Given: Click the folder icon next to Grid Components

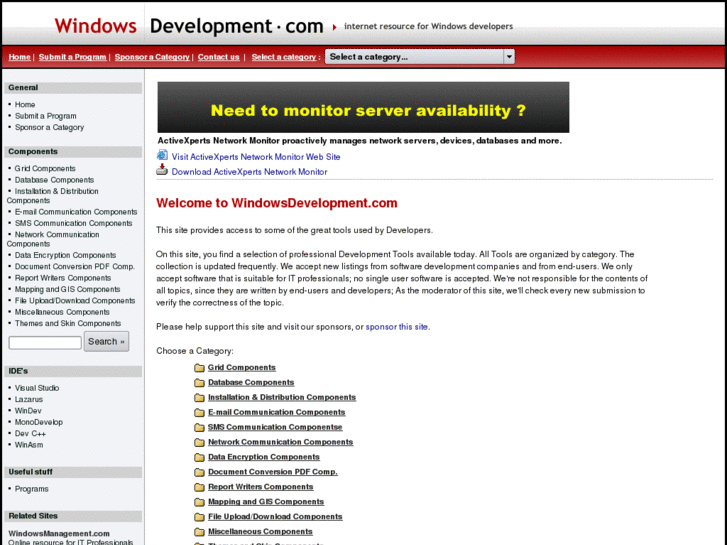Looking at the screenshot, I should point(199,368).
